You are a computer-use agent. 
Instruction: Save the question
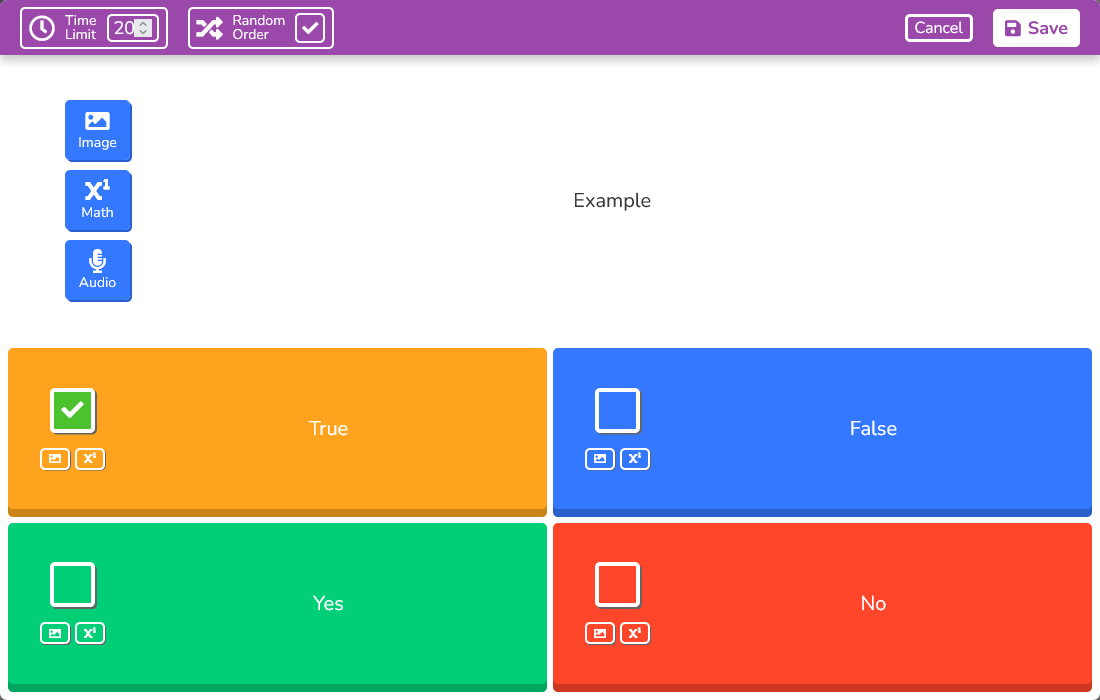[1036, 28]
